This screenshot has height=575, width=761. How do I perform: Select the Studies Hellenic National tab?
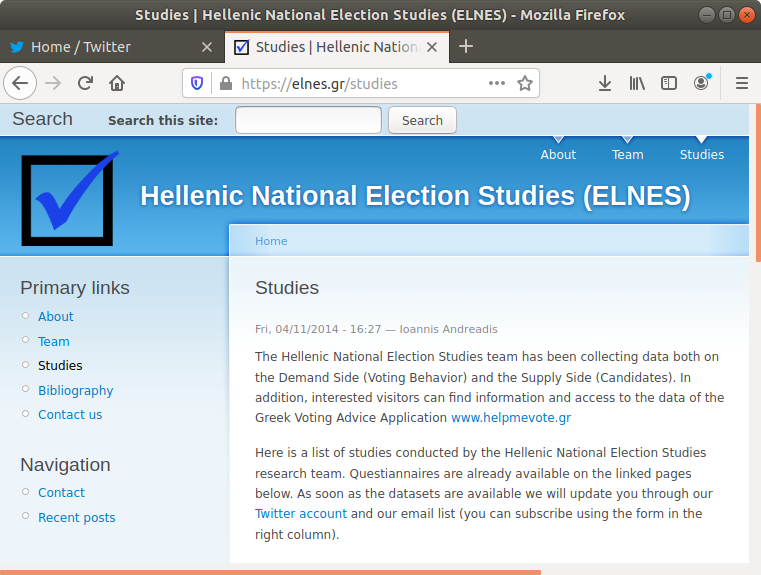337,47
